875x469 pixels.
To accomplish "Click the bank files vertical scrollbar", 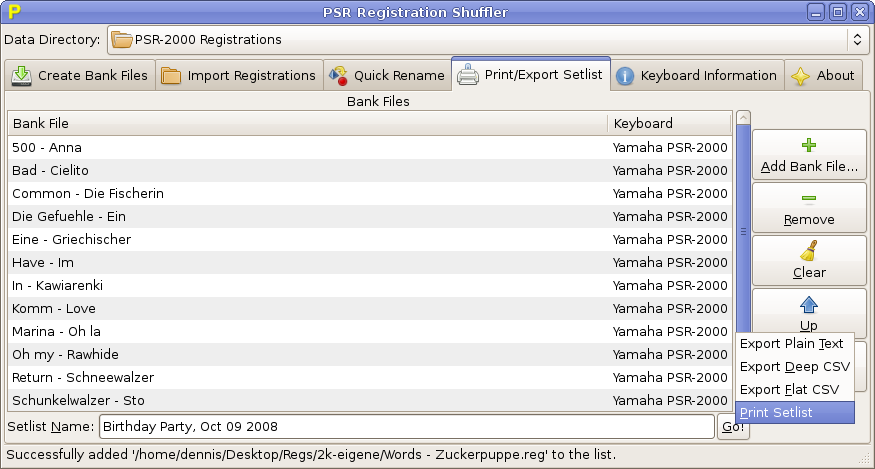I will pos(743,232).
